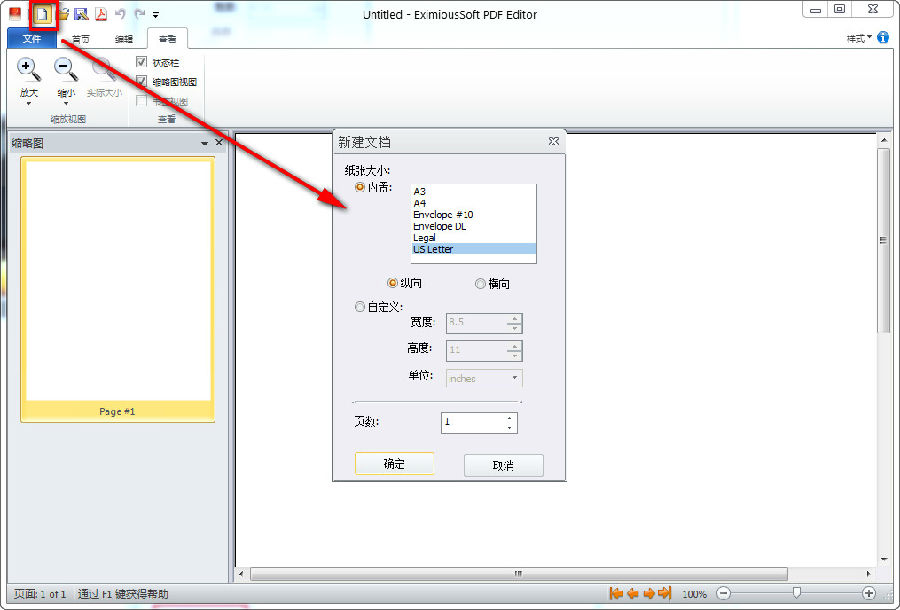
Task: Click the vertical scrollbar down arrow
Action: point(883,560)
